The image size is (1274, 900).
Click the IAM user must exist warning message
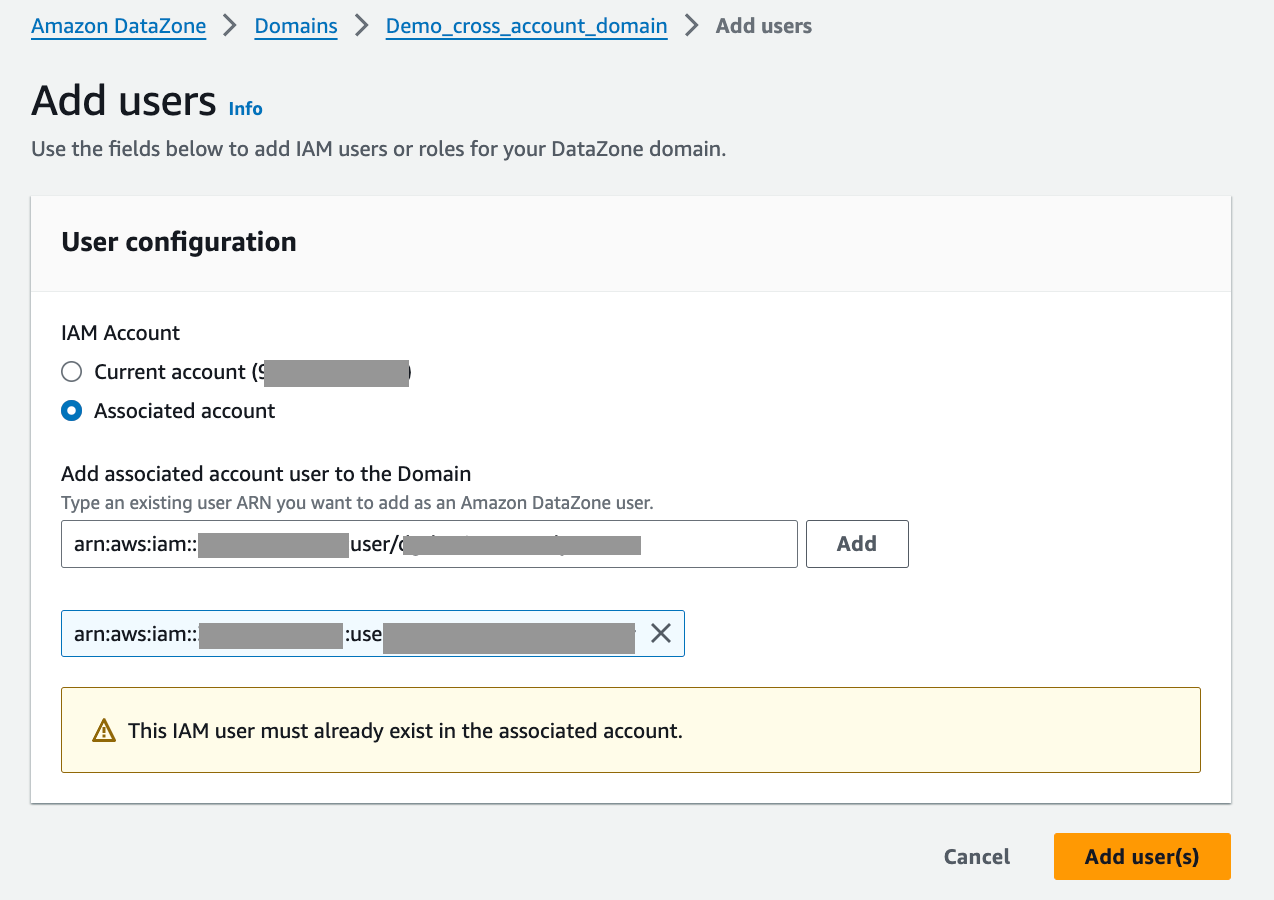coord(405,731)
